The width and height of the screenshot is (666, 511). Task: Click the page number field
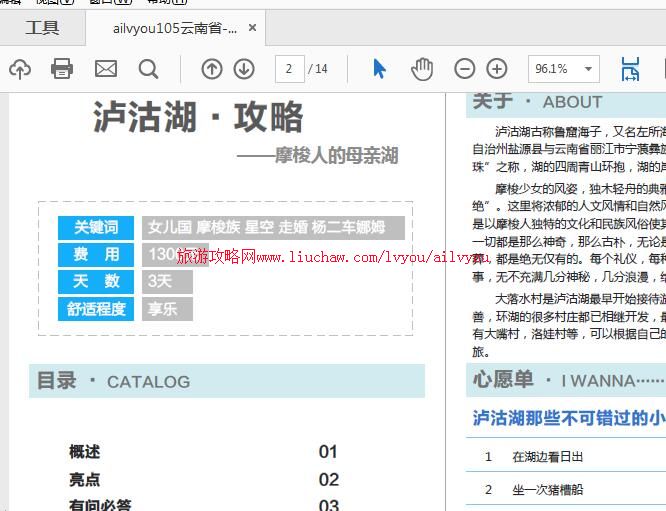click(289, 69)
